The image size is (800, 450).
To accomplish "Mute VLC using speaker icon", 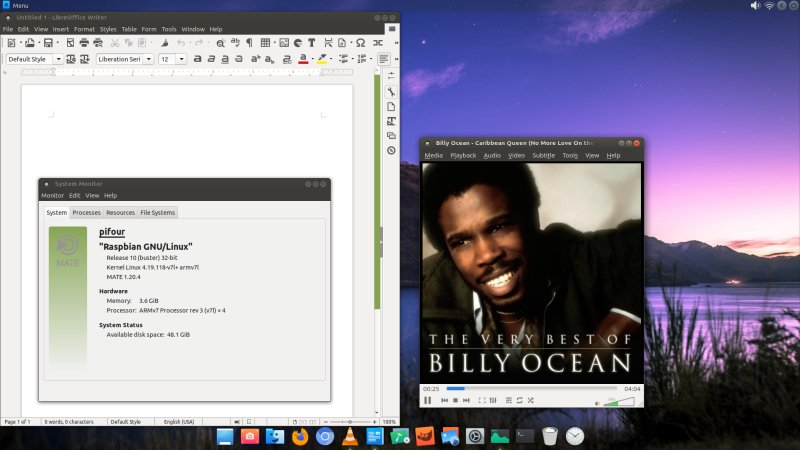I will (598, 401).
